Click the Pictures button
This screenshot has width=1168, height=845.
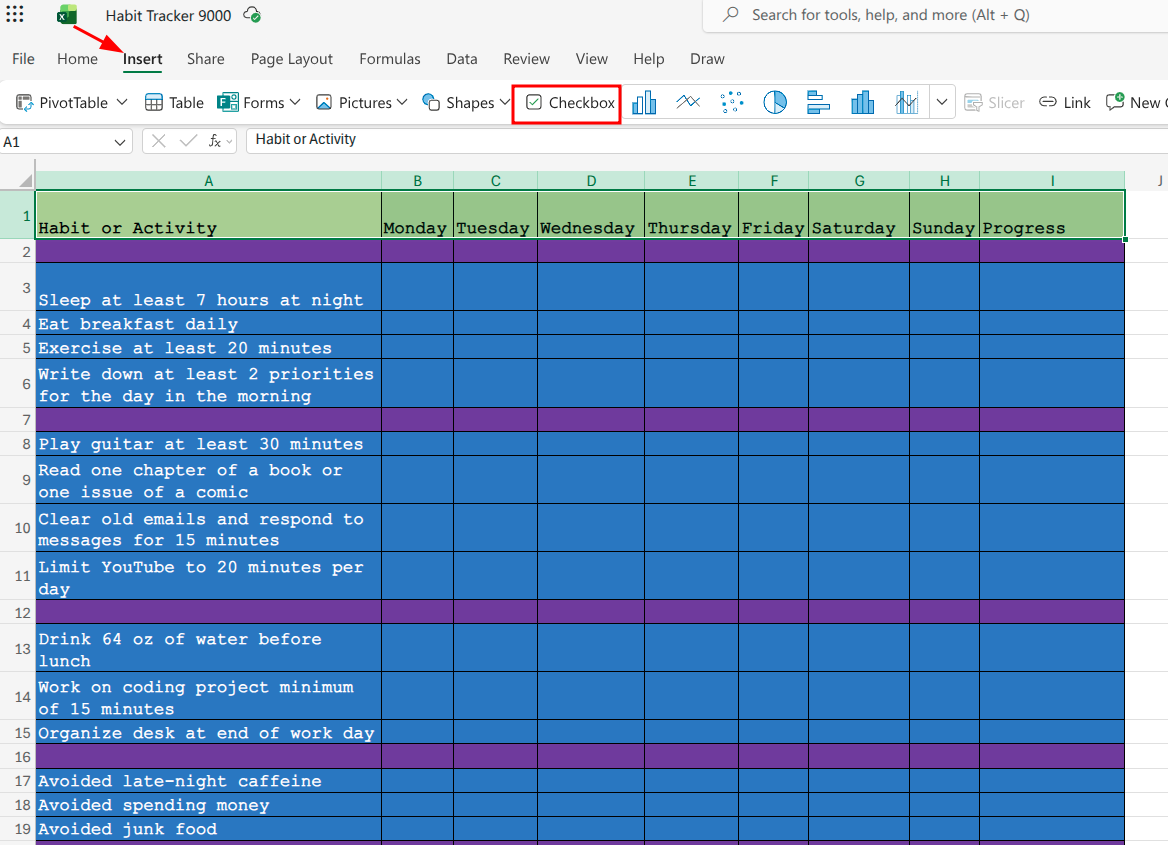tap(354, 103)
